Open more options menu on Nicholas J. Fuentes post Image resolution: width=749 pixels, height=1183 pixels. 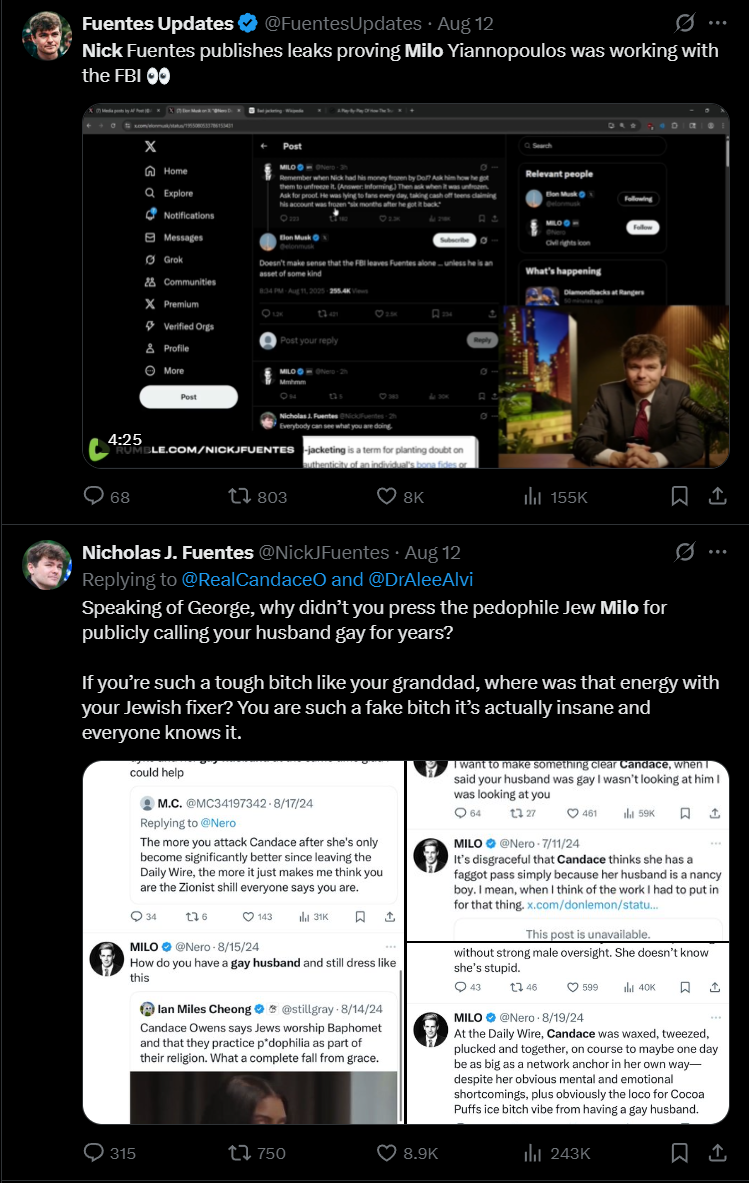point(717,552)
